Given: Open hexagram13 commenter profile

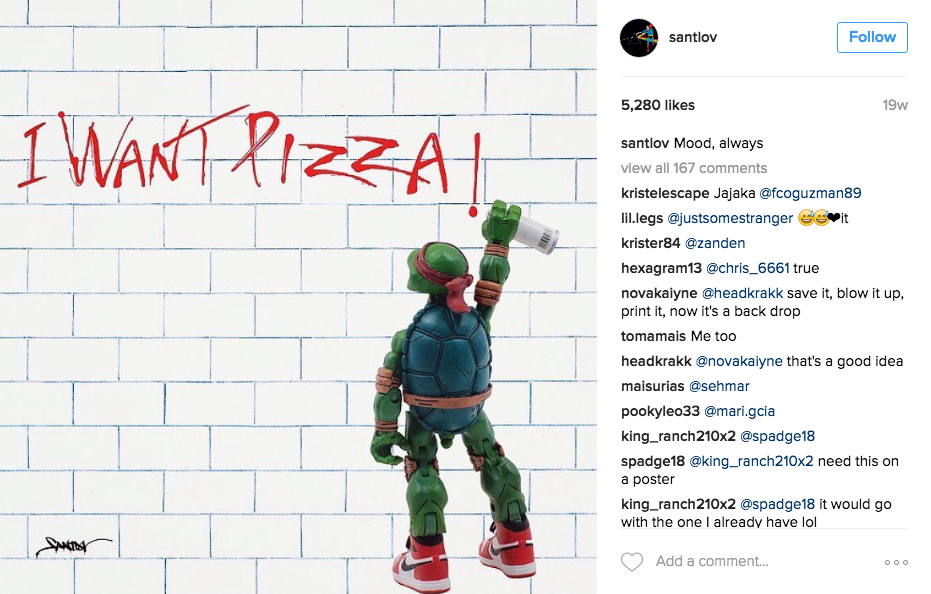Looking at the screenshot, I should tap(661, 268).
